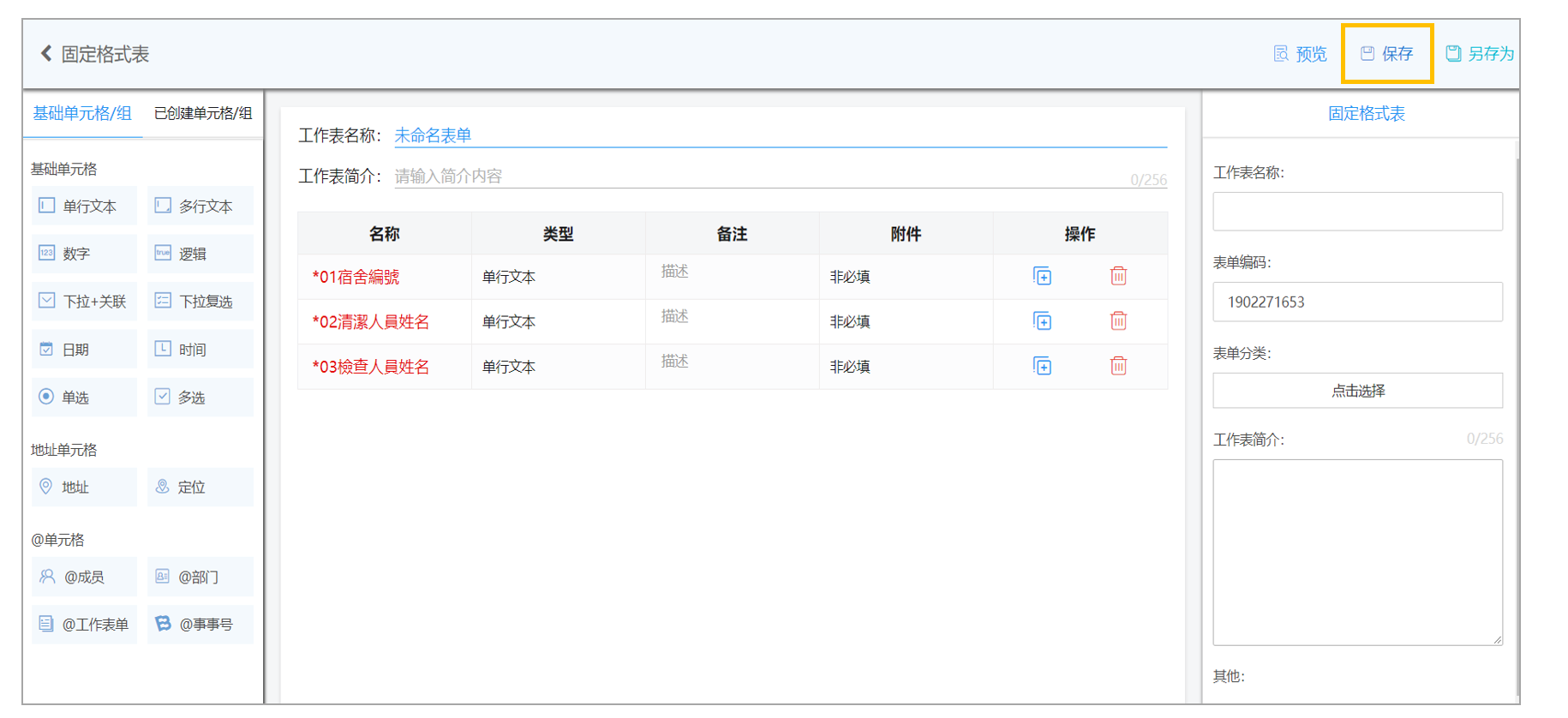Add a 单选 radio cell
Viewport: 1568px width, 718px height.
point(84,398)
